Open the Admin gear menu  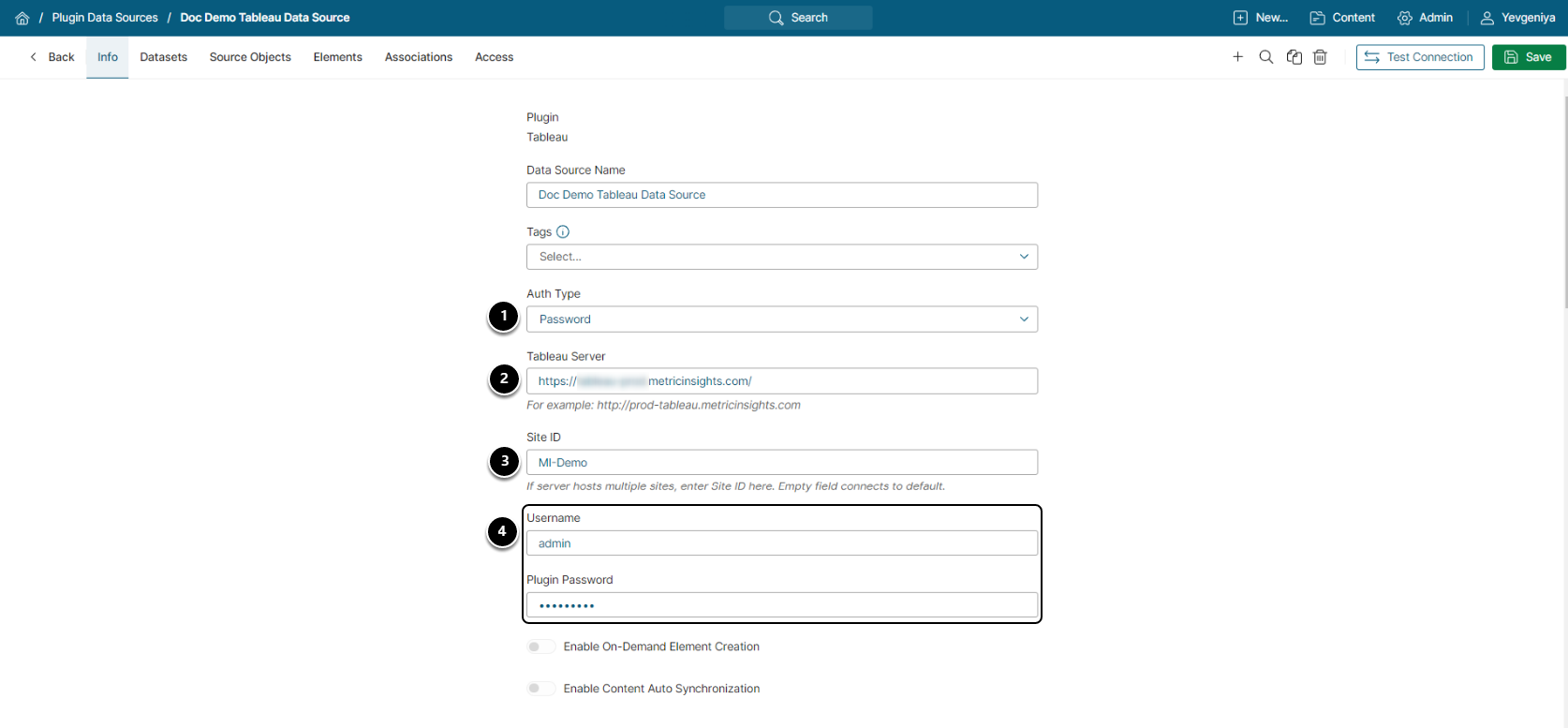pos(1425,18)
